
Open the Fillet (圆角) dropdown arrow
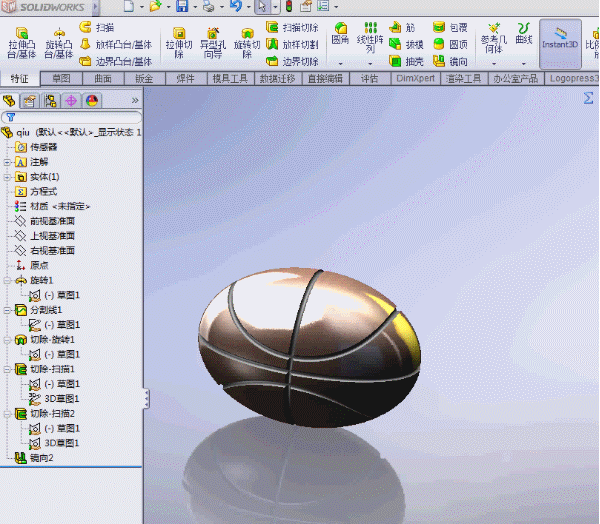[x=340, y=64]
